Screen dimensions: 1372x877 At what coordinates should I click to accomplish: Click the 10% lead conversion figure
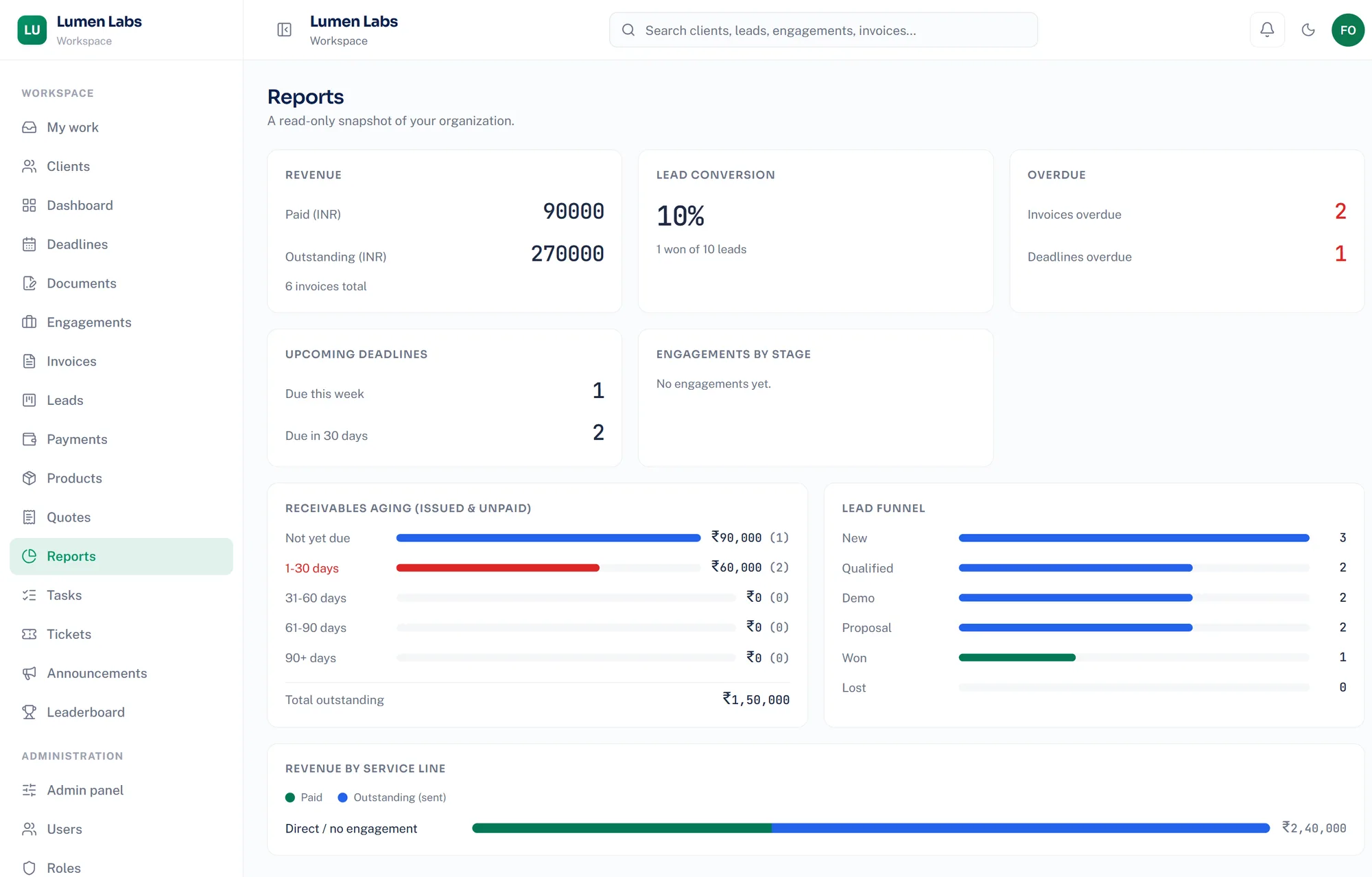coord(681,216)
